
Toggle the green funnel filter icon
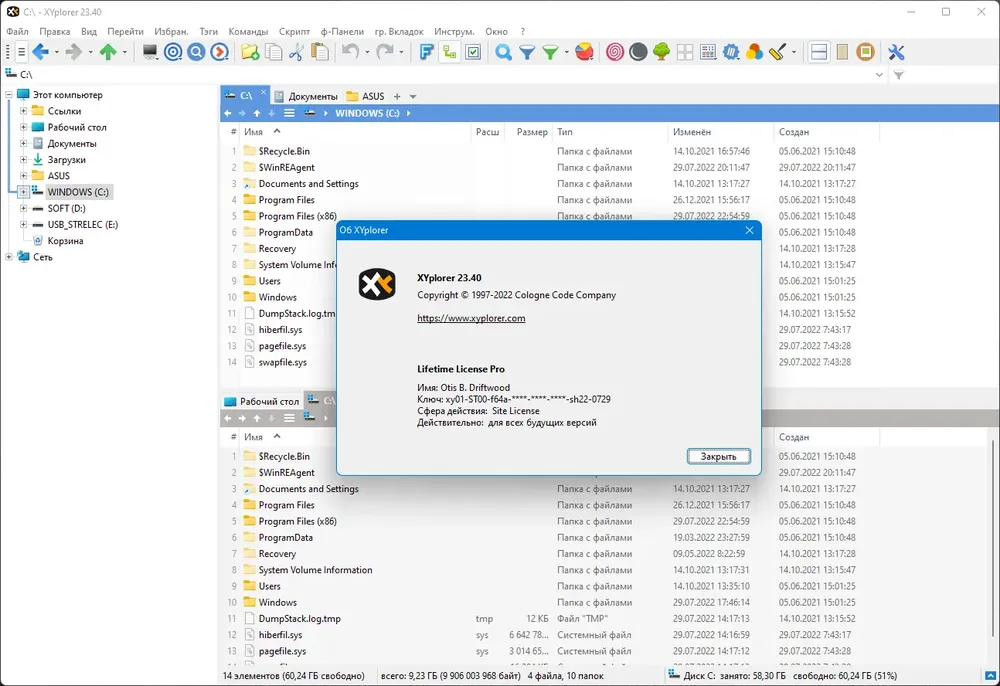coord(550,52)
